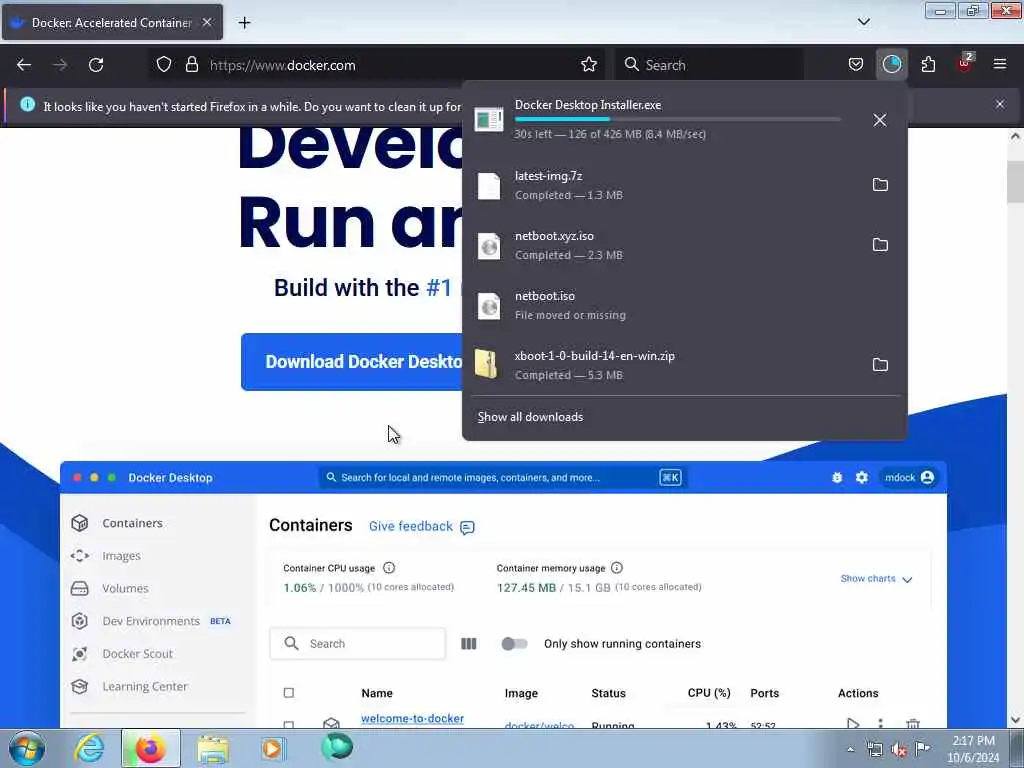Close the Docker tab
Screen dimensions: 1024x768
[x=207, y=22]
